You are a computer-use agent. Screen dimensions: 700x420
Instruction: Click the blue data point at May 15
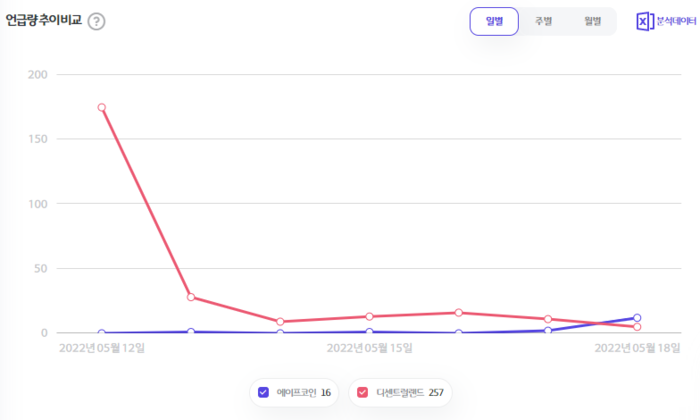point(369,332)
